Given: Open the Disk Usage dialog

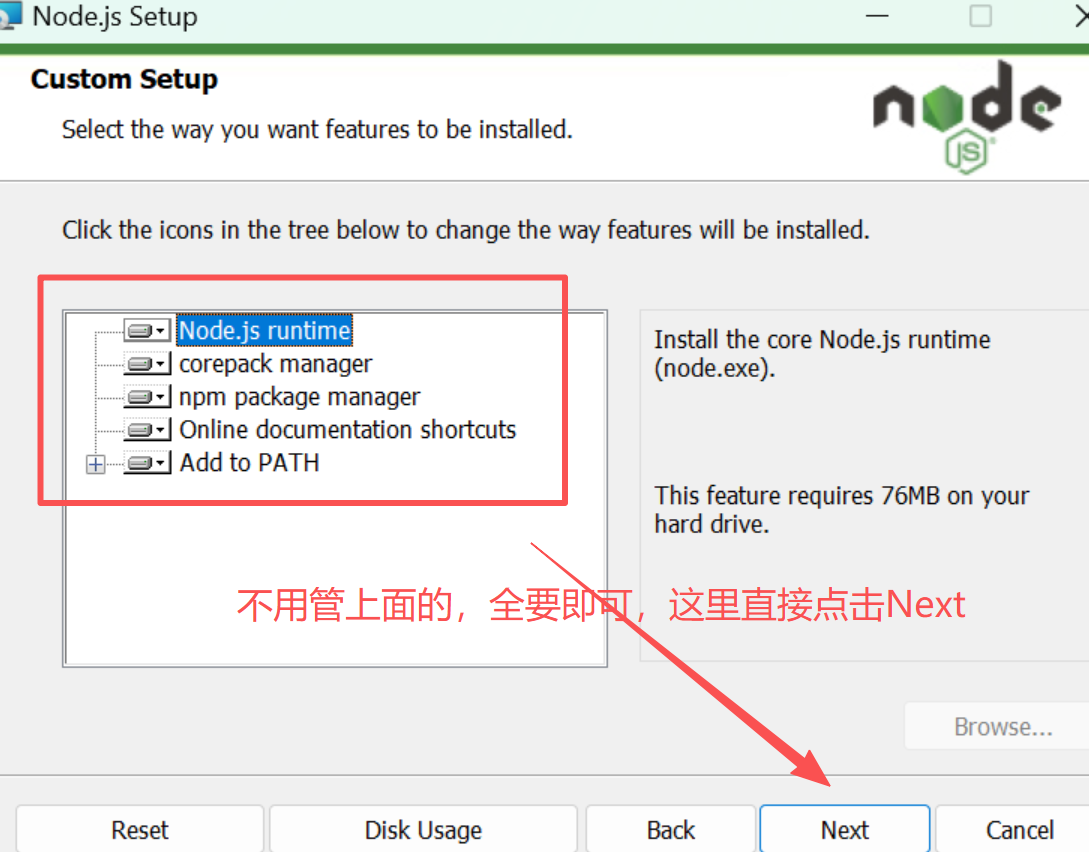Looking at the screenshot, I should [x=423, y=830].
